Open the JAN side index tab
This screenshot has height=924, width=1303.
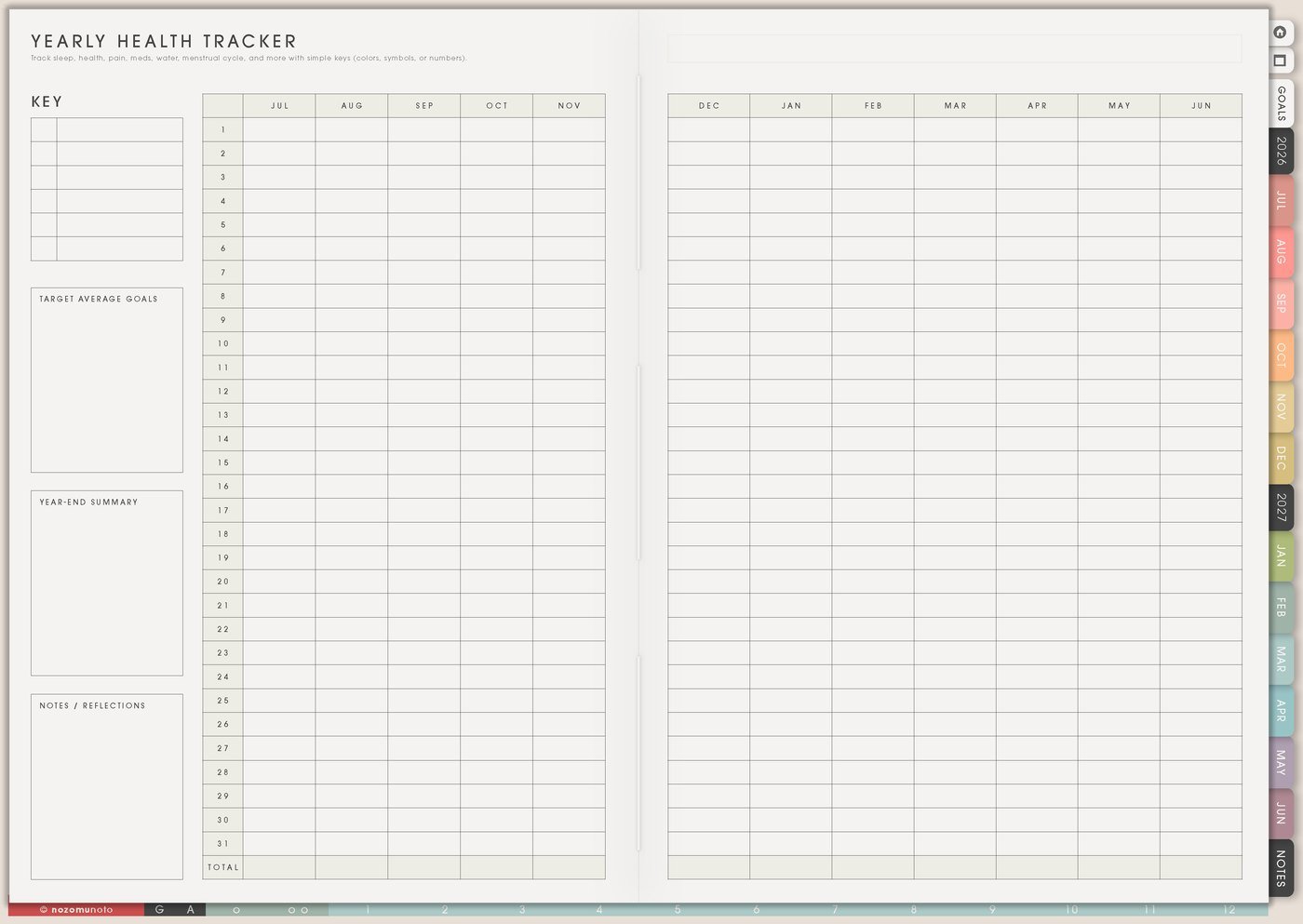[x=1281, y=556]
